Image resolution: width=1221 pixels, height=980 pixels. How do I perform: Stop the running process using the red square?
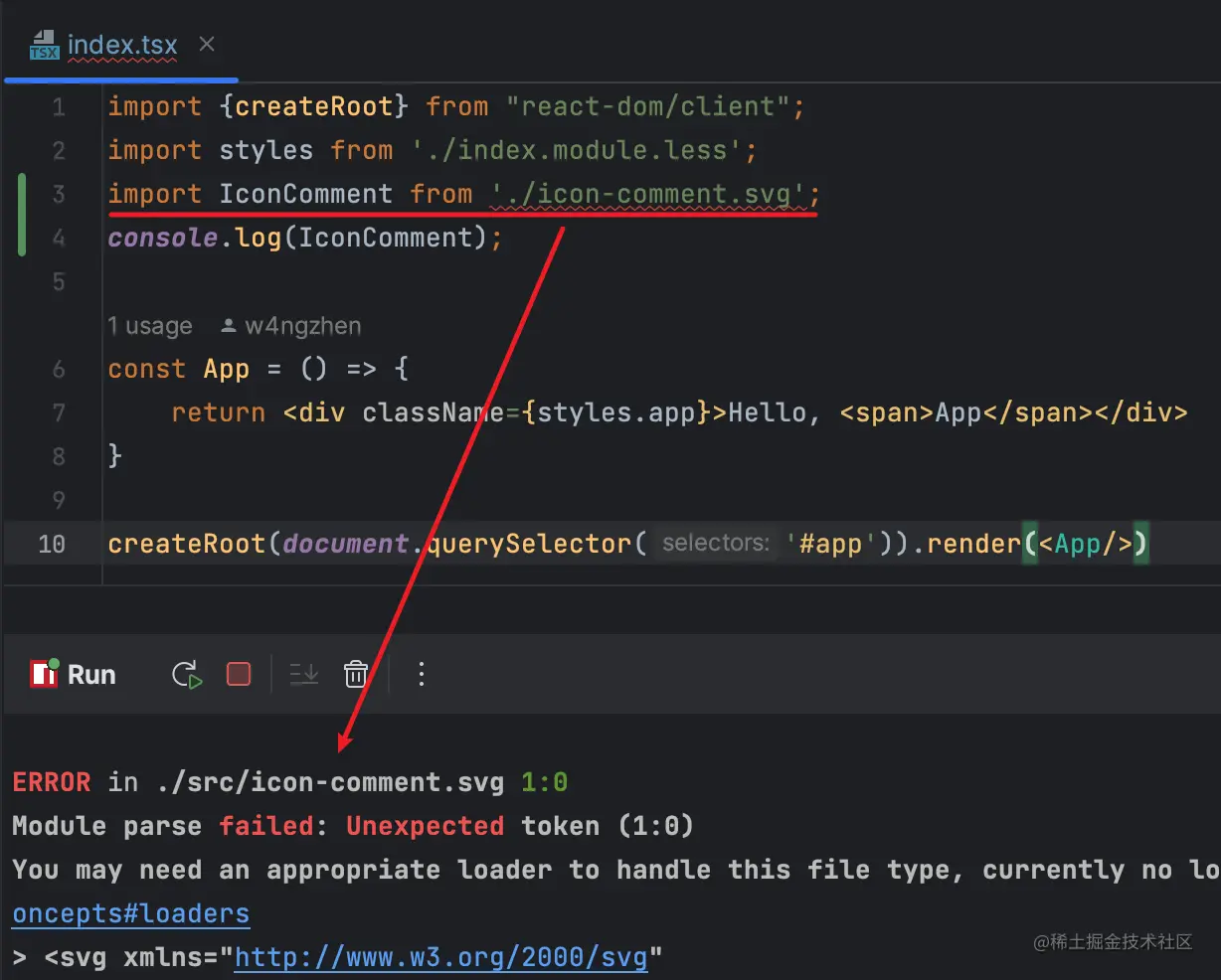click(239, 674)
